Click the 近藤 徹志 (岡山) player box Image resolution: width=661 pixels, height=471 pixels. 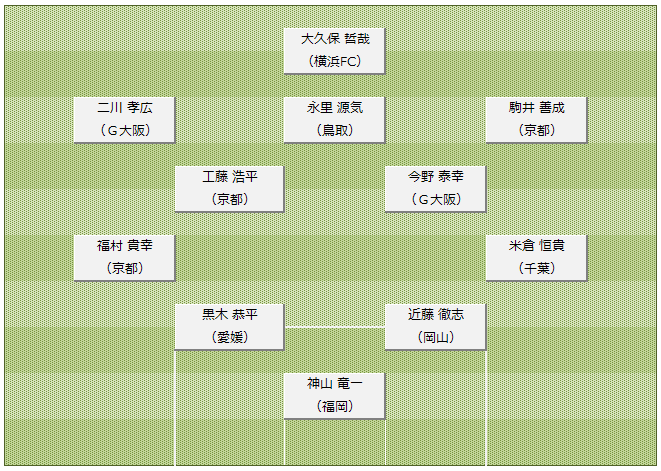click(435, 327)
